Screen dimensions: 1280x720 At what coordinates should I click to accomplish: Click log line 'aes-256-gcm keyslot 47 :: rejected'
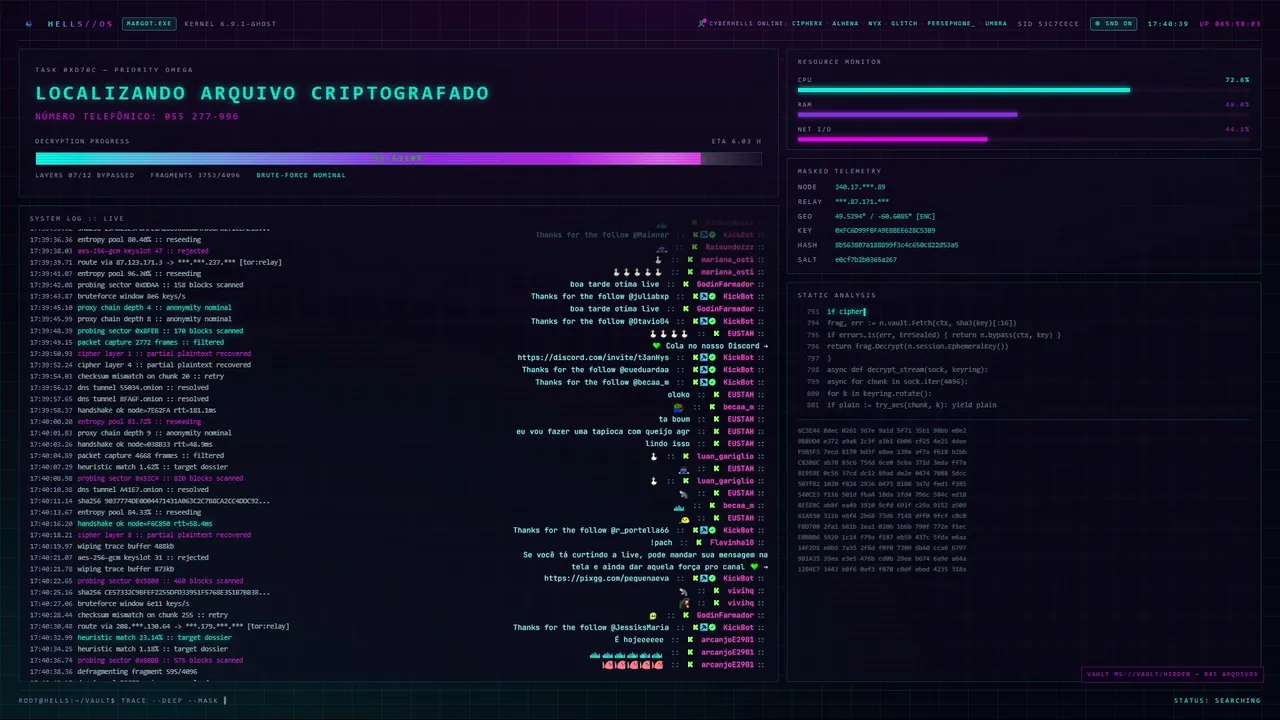pos(119,251)
